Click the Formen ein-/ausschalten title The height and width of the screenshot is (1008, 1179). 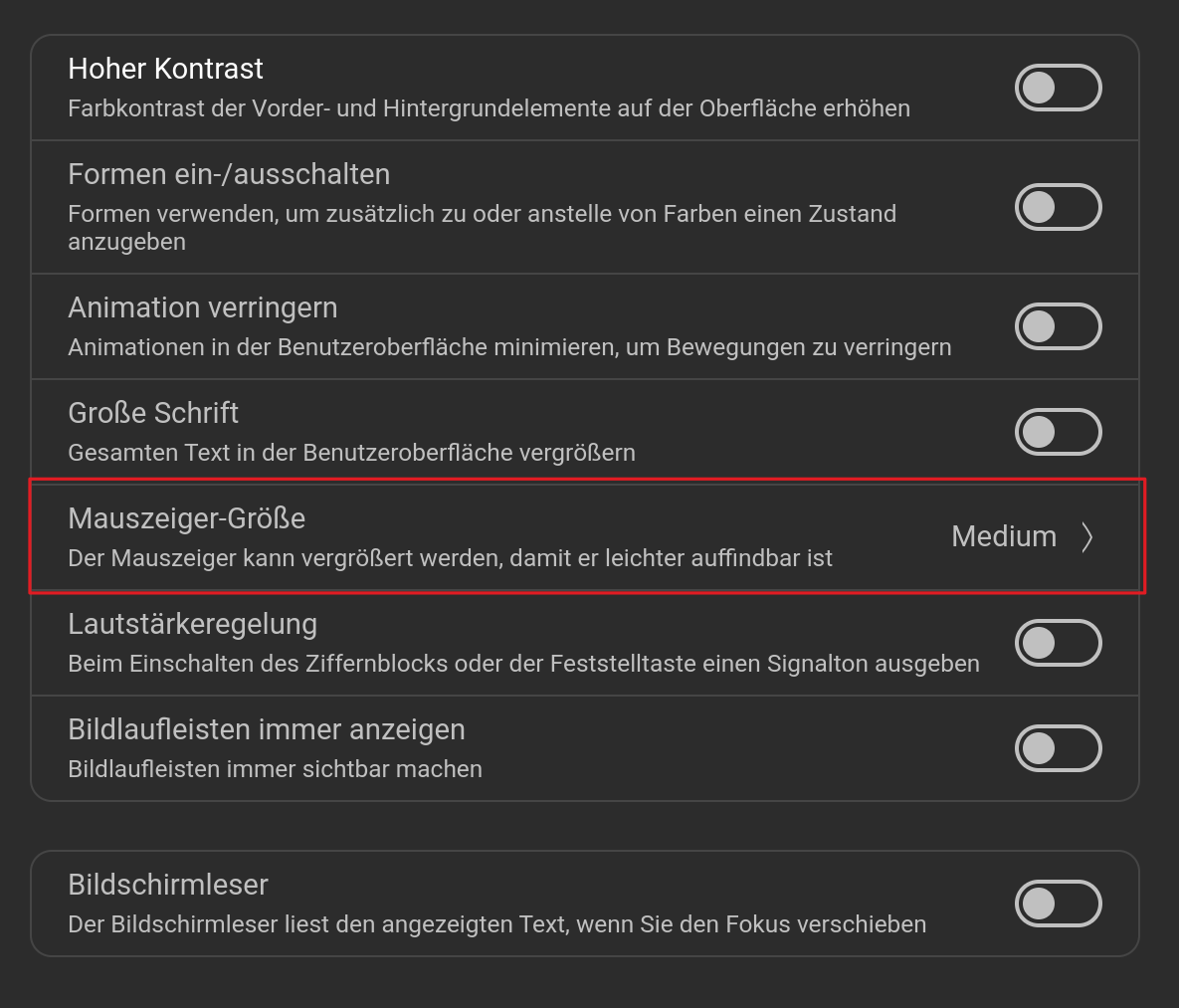tap(229, 174)
